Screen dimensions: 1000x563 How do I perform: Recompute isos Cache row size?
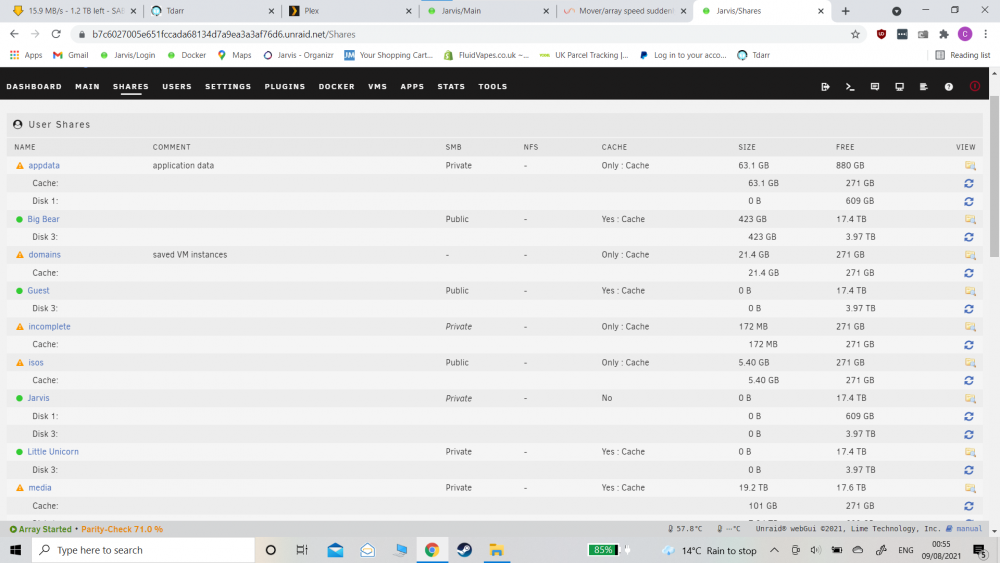[969, 380]
